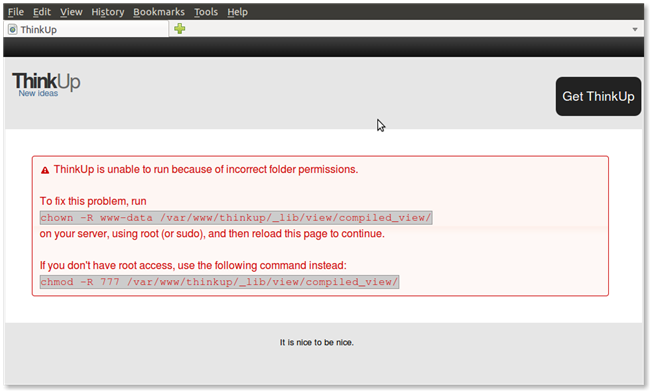Screen dimensions: 650x391
Task: Click the ThinkUp tab favicon
Action: (x=13, y=29)
